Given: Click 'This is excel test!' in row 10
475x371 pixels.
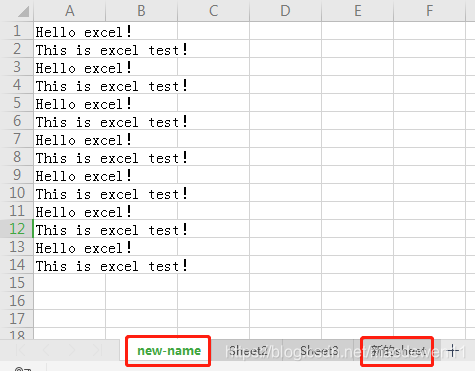Looking at the screenshot, I should click(111, 194).
